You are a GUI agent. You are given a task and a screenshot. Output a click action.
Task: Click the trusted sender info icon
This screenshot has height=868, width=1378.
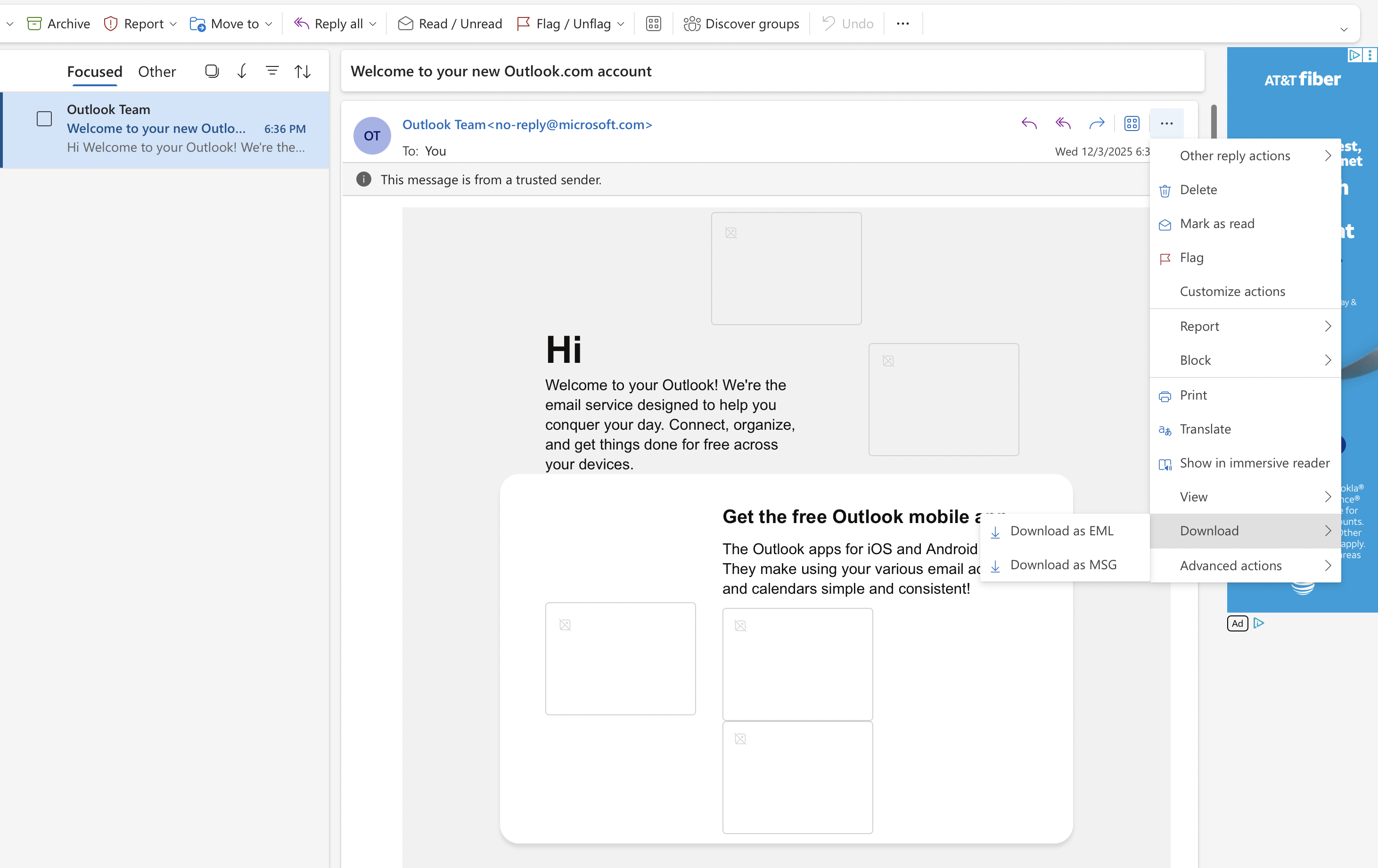click(x=363, y=180)
